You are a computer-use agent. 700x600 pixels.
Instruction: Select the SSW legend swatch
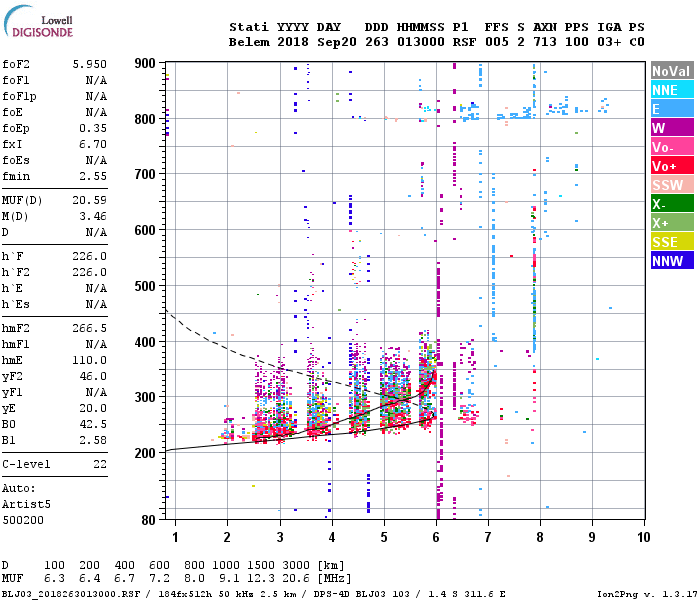coord(672,185)
